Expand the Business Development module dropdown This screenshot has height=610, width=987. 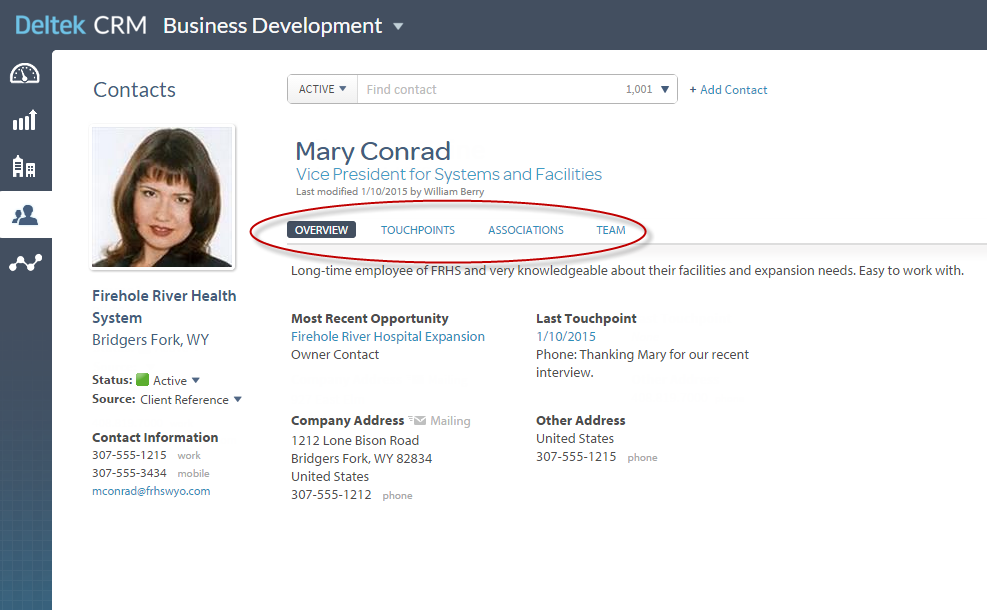click(398, 27)
